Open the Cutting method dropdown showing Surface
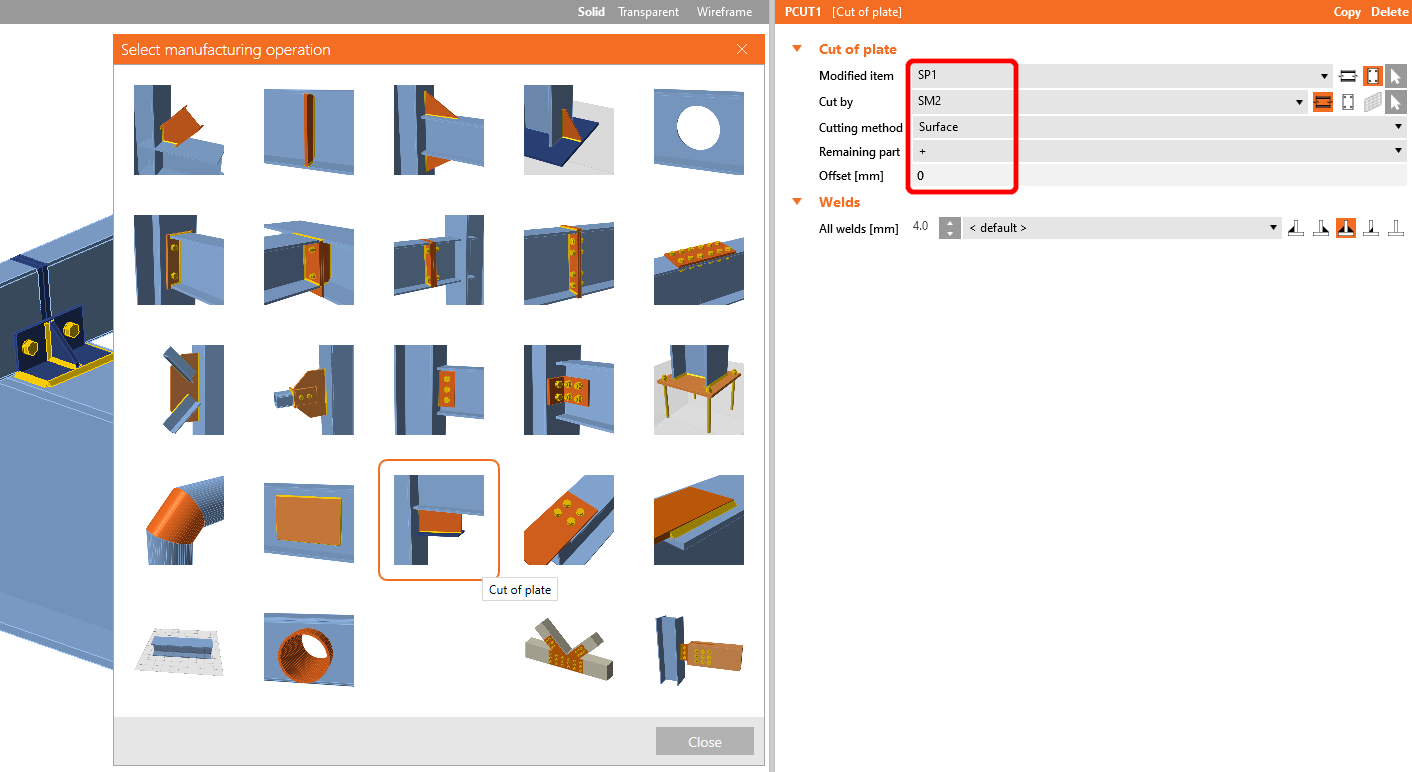Image resolution: width=1412 pixels, height=772 pixels. (x=1160, y=127)
